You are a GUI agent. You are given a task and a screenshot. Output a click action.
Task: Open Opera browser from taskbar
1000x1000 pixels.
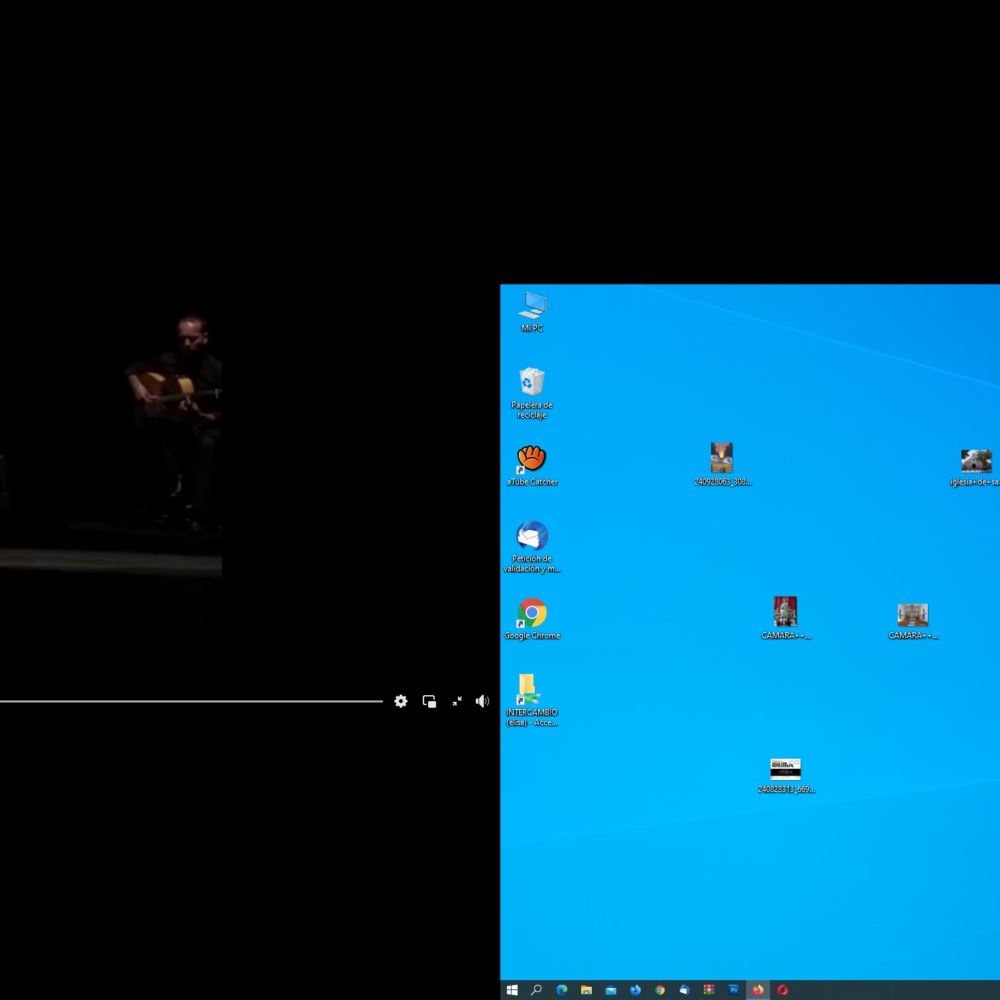(x=783, y=990)
